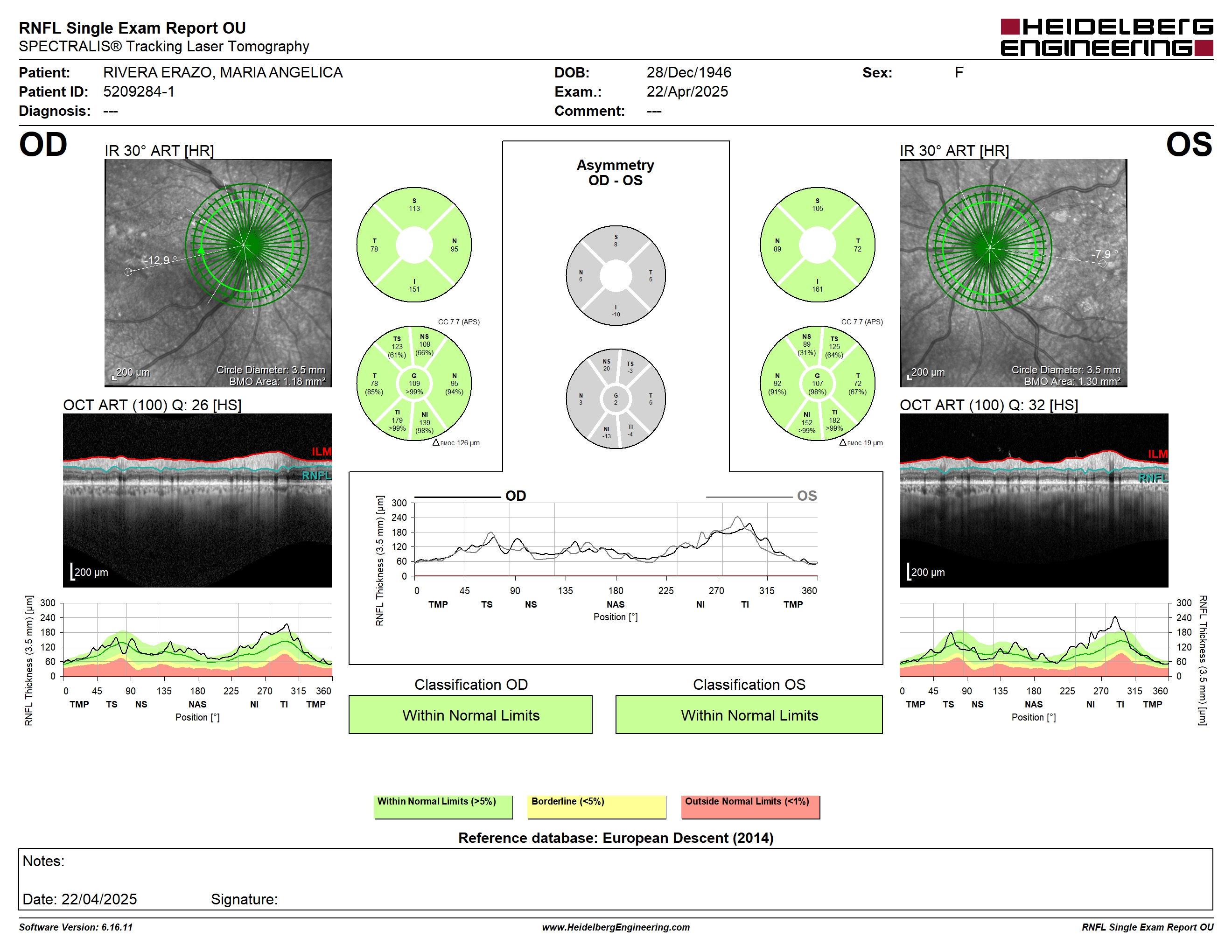The width and height of the screenshot is (1232, 952).
Task: Click the OD global G 109 center value
Action: click(414, 384)
